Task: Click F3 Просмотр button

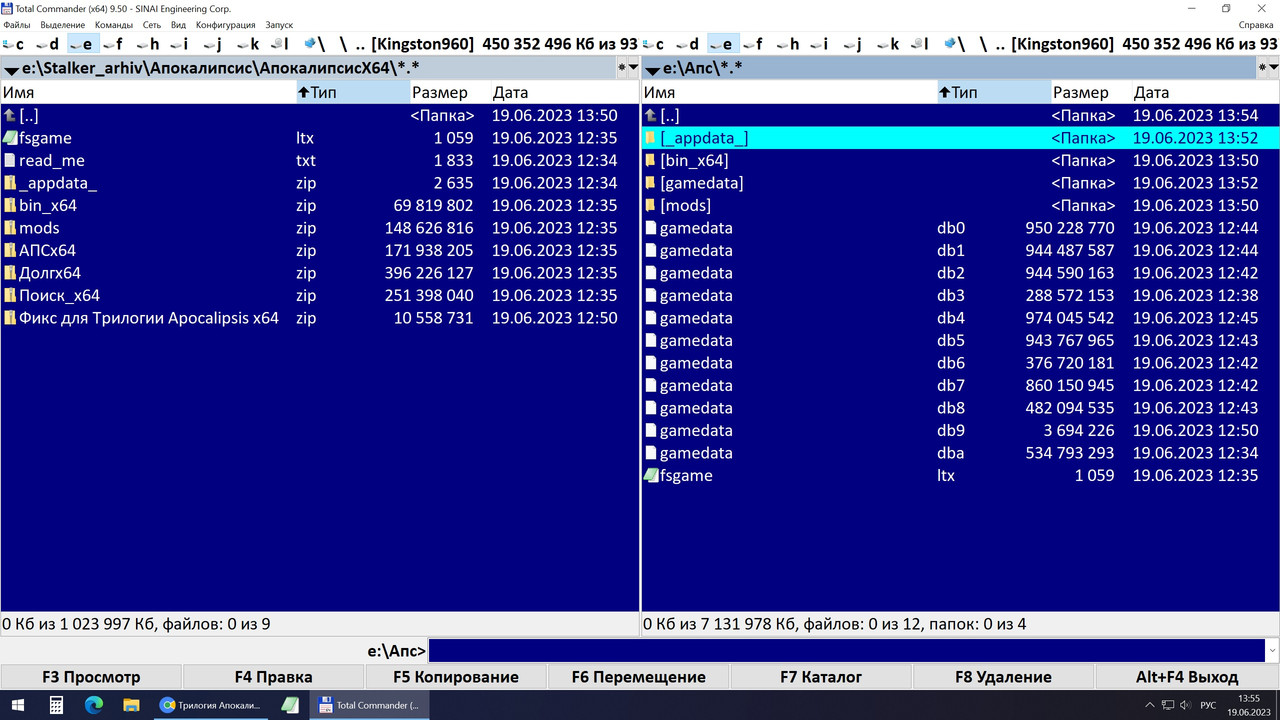Action: 91,677
